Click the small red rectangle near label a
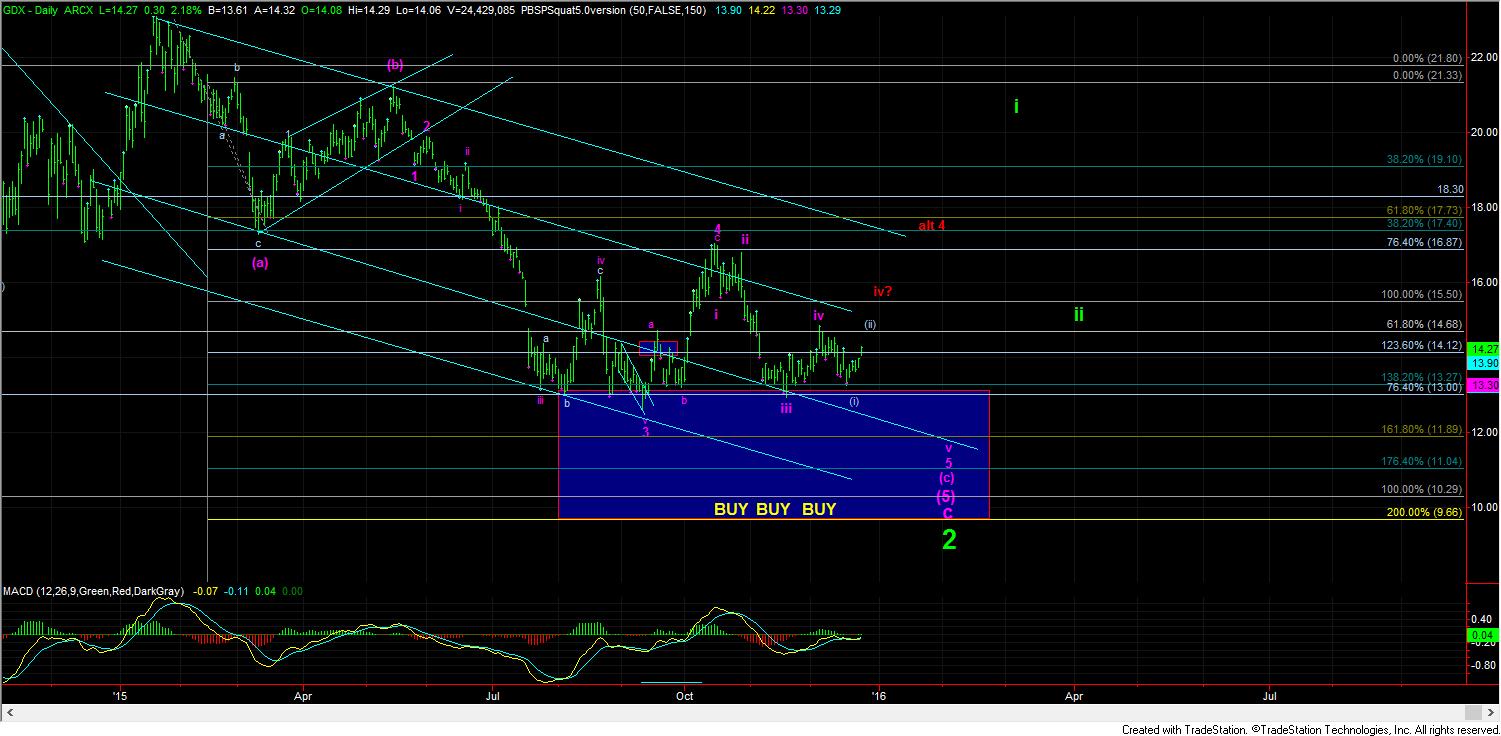This screenshot has width=1501, height=736. (x=658, y=348)
